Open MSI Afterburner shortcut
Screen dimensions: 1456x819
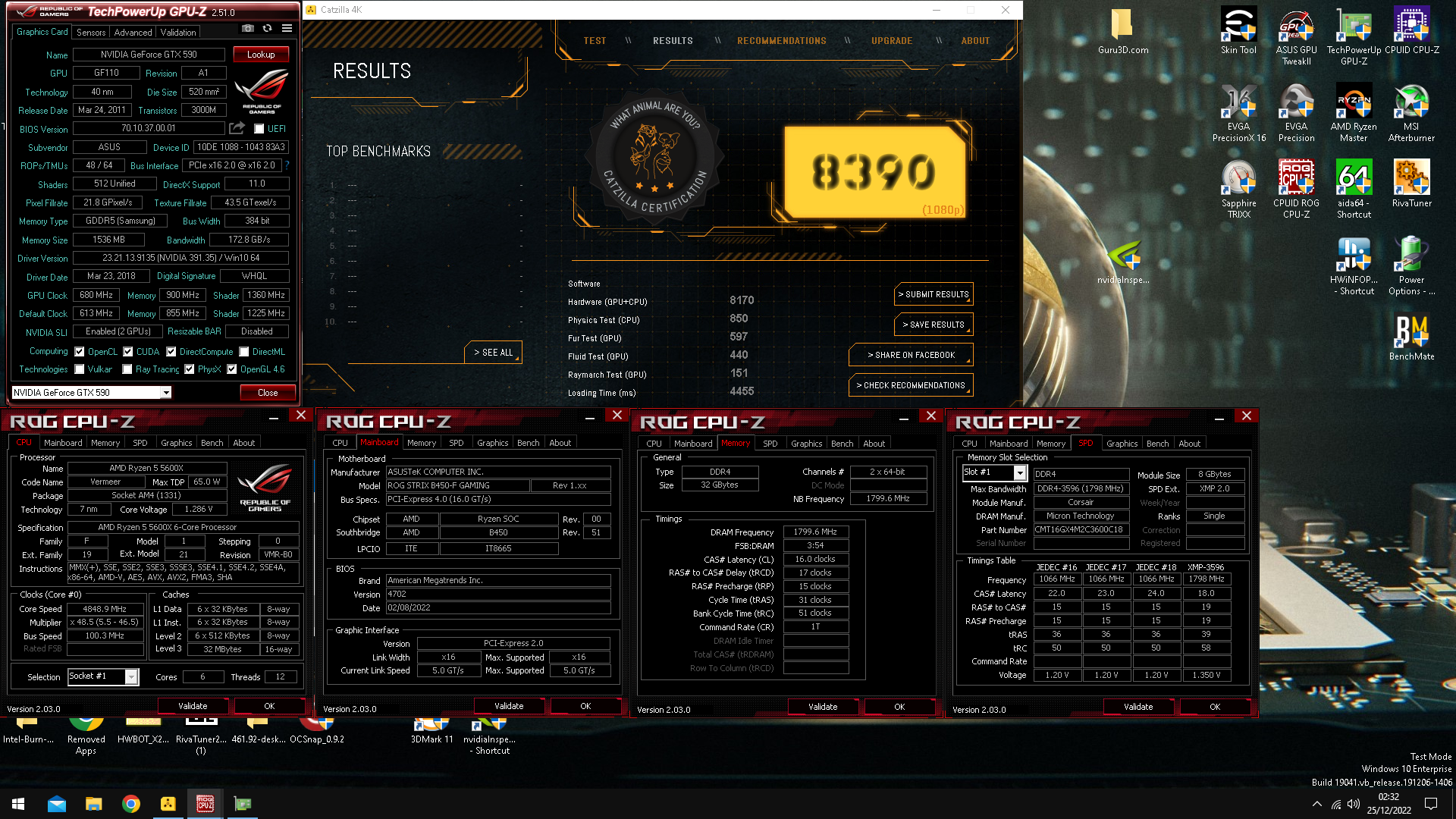(1411, 114)
